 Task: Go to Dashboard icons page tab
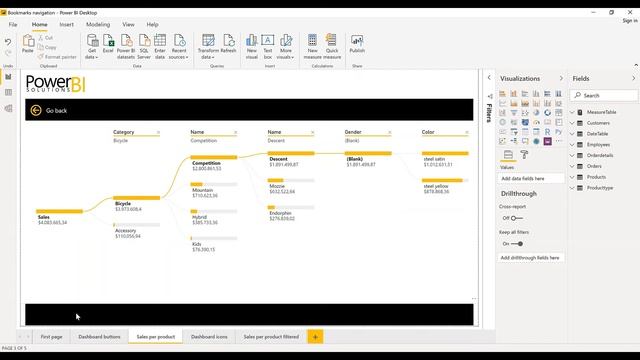(x=209, y=337)
